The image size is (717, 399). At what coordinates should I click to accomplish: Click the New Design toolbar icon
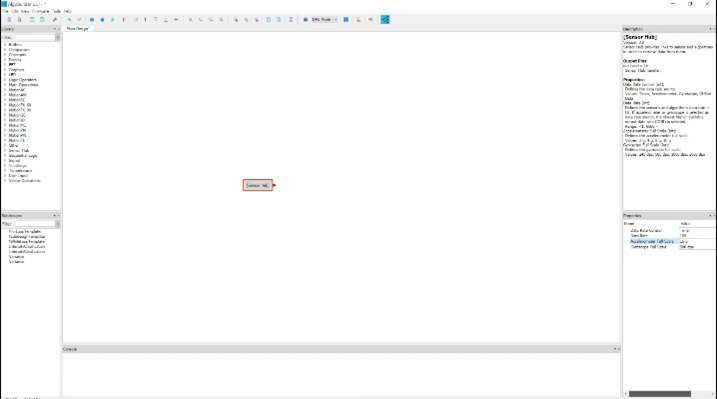[9, 20]
